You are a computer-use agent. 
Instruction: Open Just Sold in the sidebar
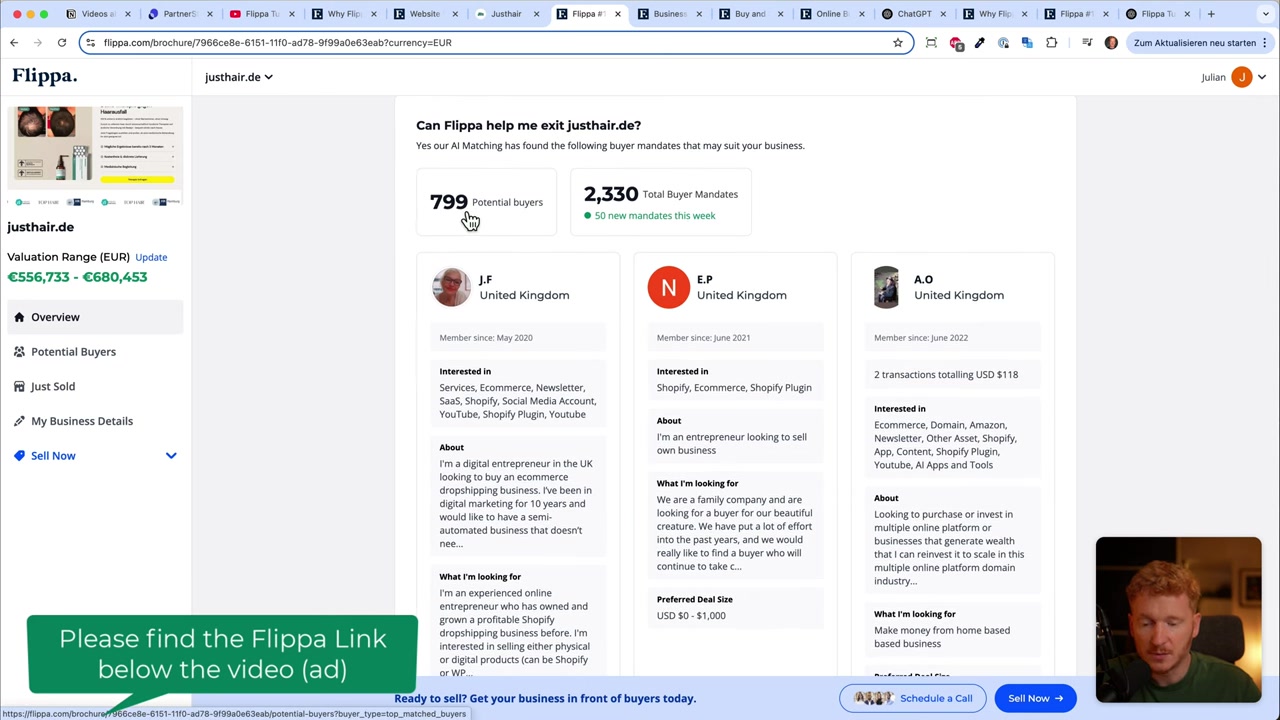(x=53, y=386)
